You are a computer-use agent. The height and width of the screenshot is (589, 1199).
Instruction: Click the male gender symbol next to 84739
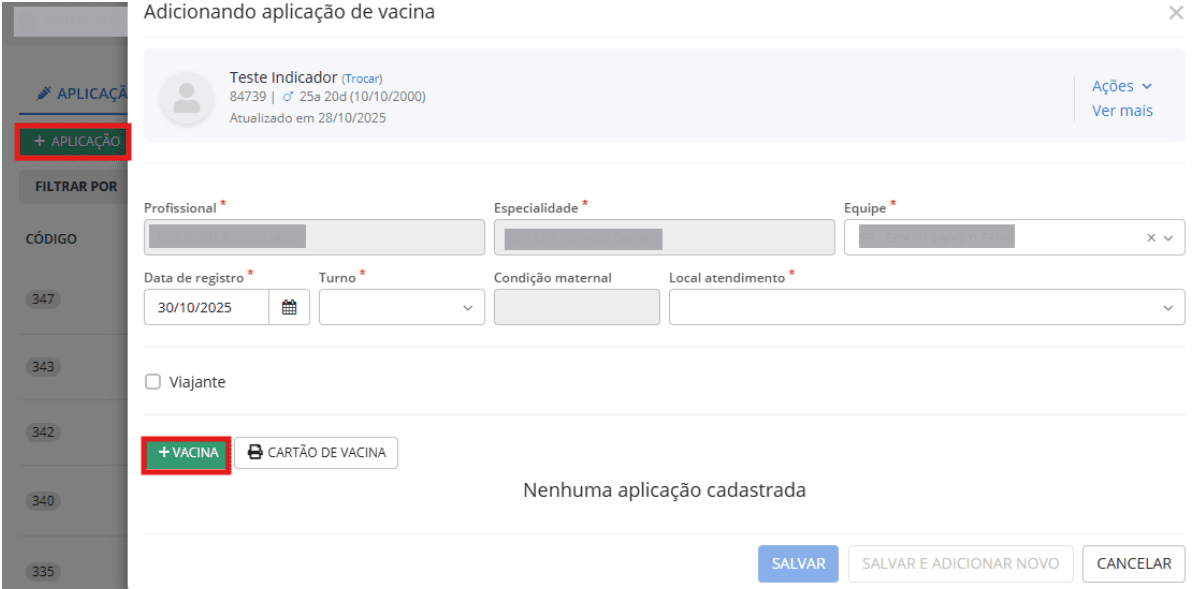point(290,96)
